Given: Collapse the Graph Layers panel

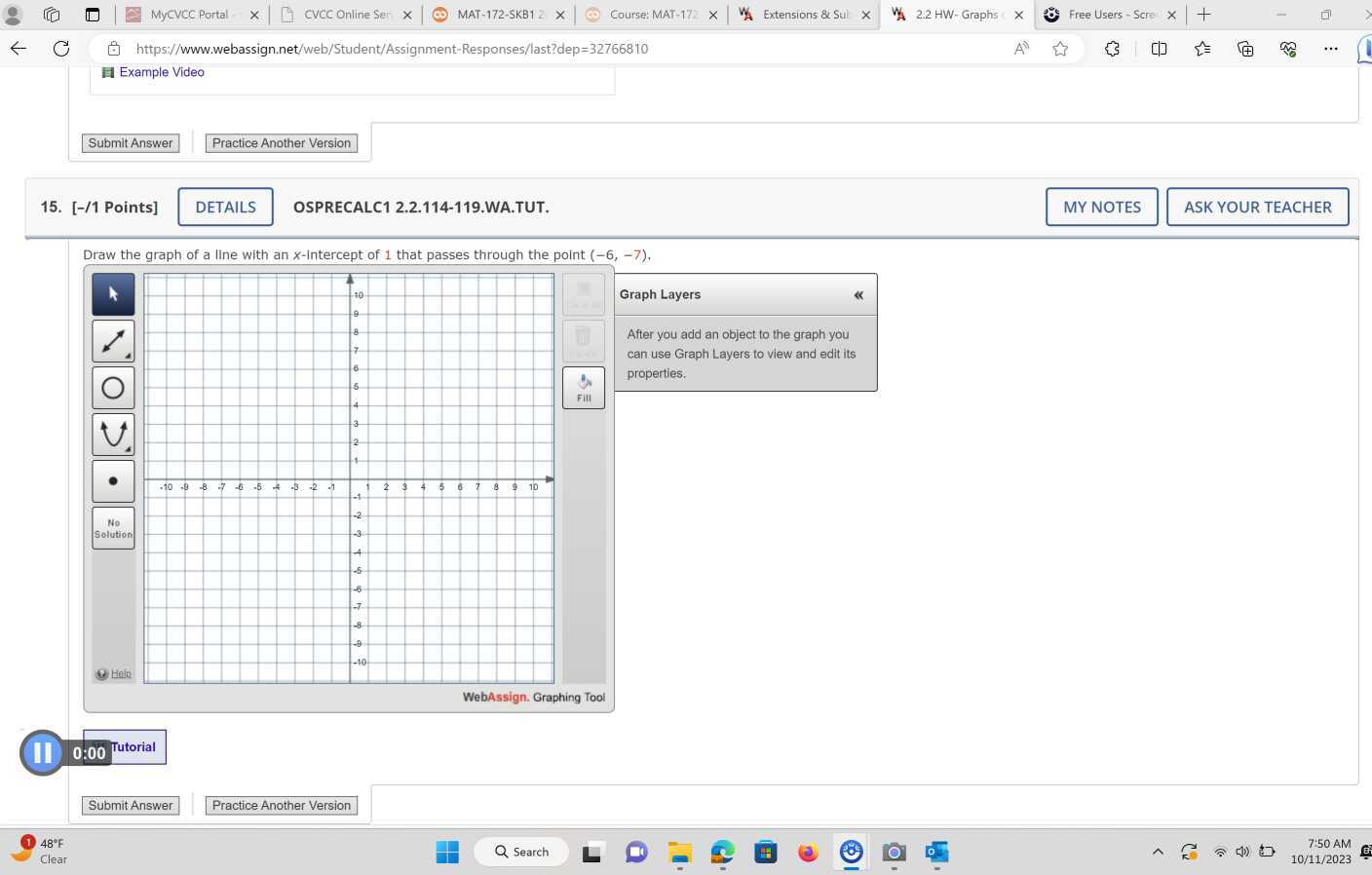Looking at the screenshot, I should (x=858, y=294).
